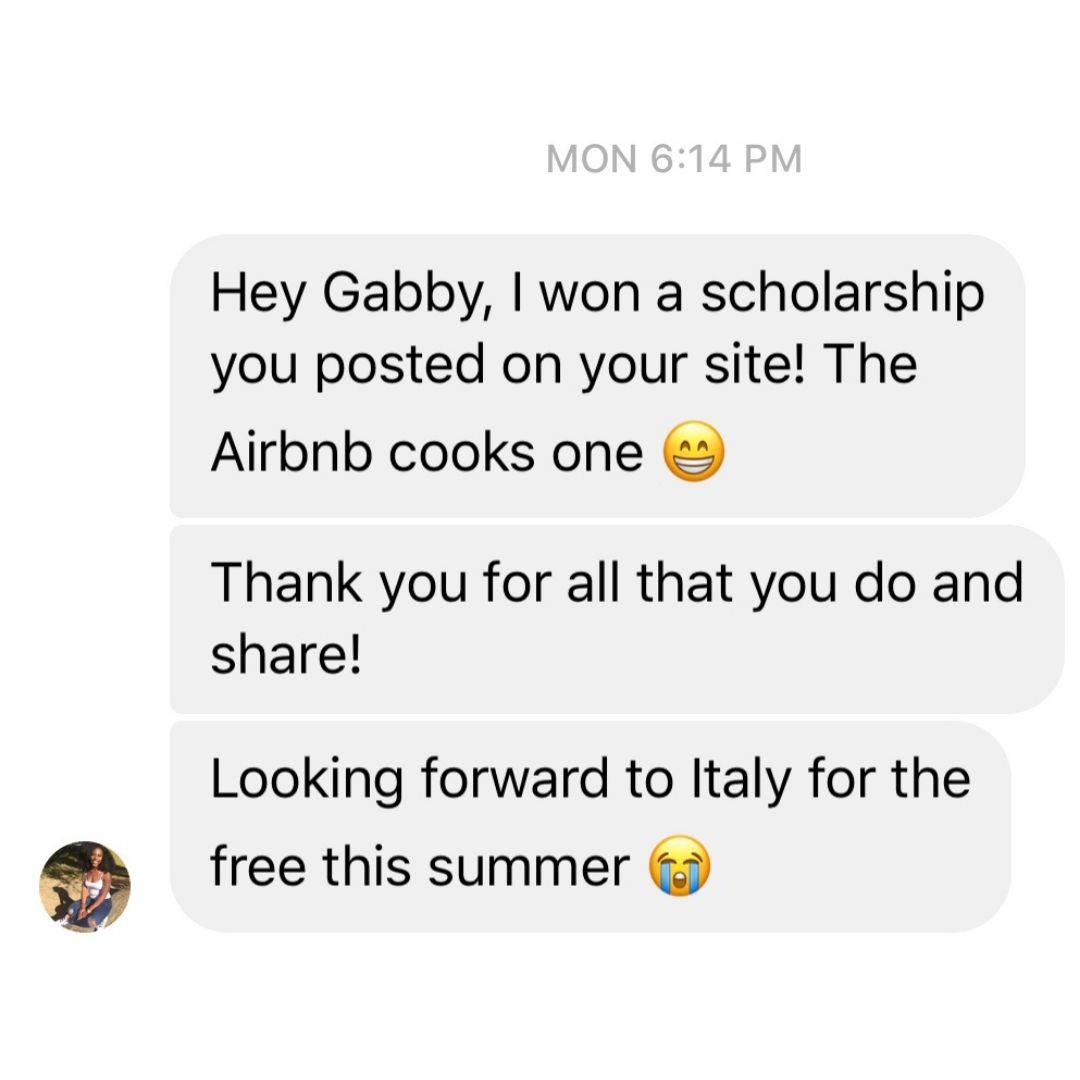Click the word 'free' in last message
1080x1080 pixels.
pos(258,864)
